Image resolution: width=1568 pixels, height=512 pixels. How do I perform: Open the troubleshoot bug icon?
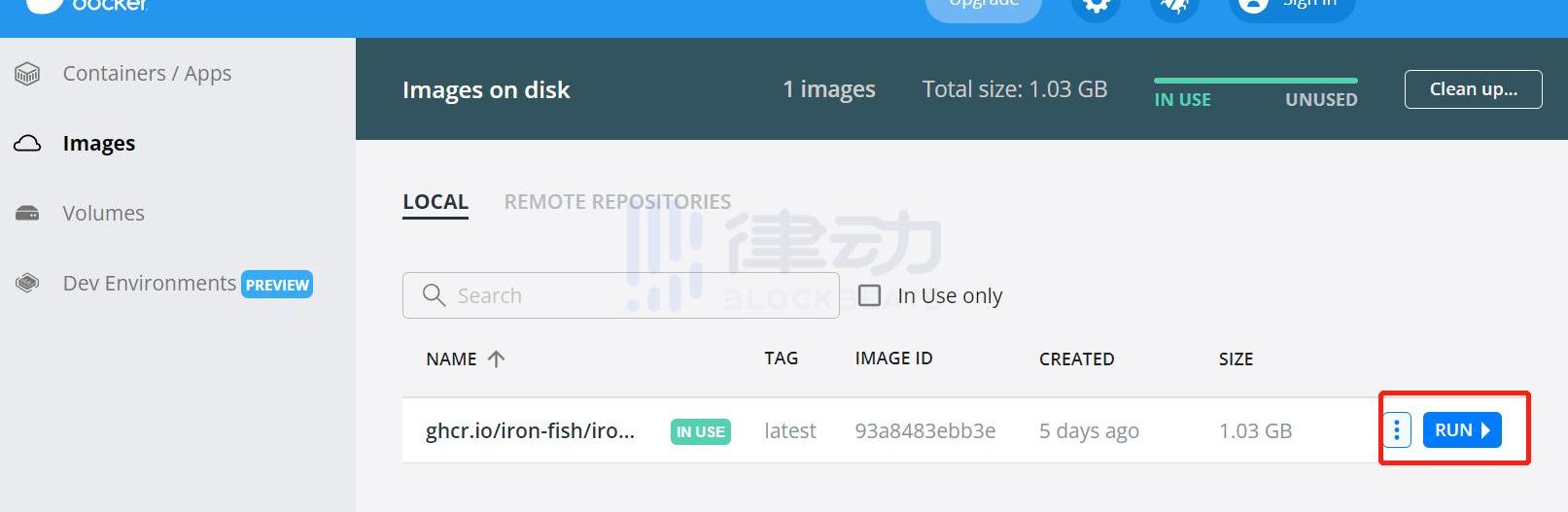coord(1174,5)
